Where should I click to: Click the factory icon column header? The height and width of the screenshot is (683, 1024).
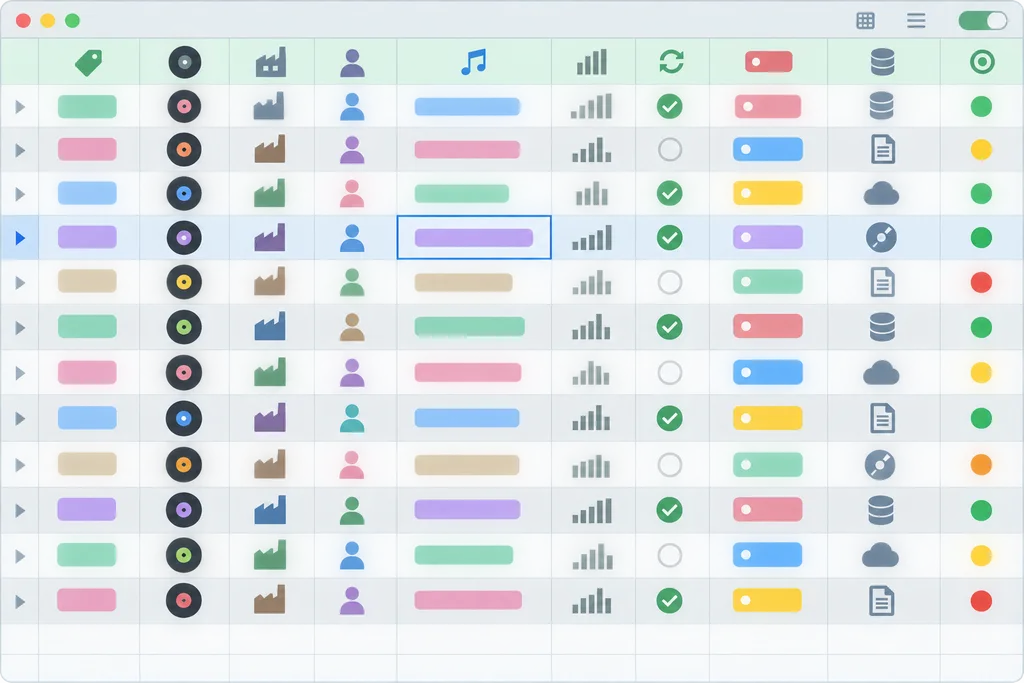pos(270,63)
